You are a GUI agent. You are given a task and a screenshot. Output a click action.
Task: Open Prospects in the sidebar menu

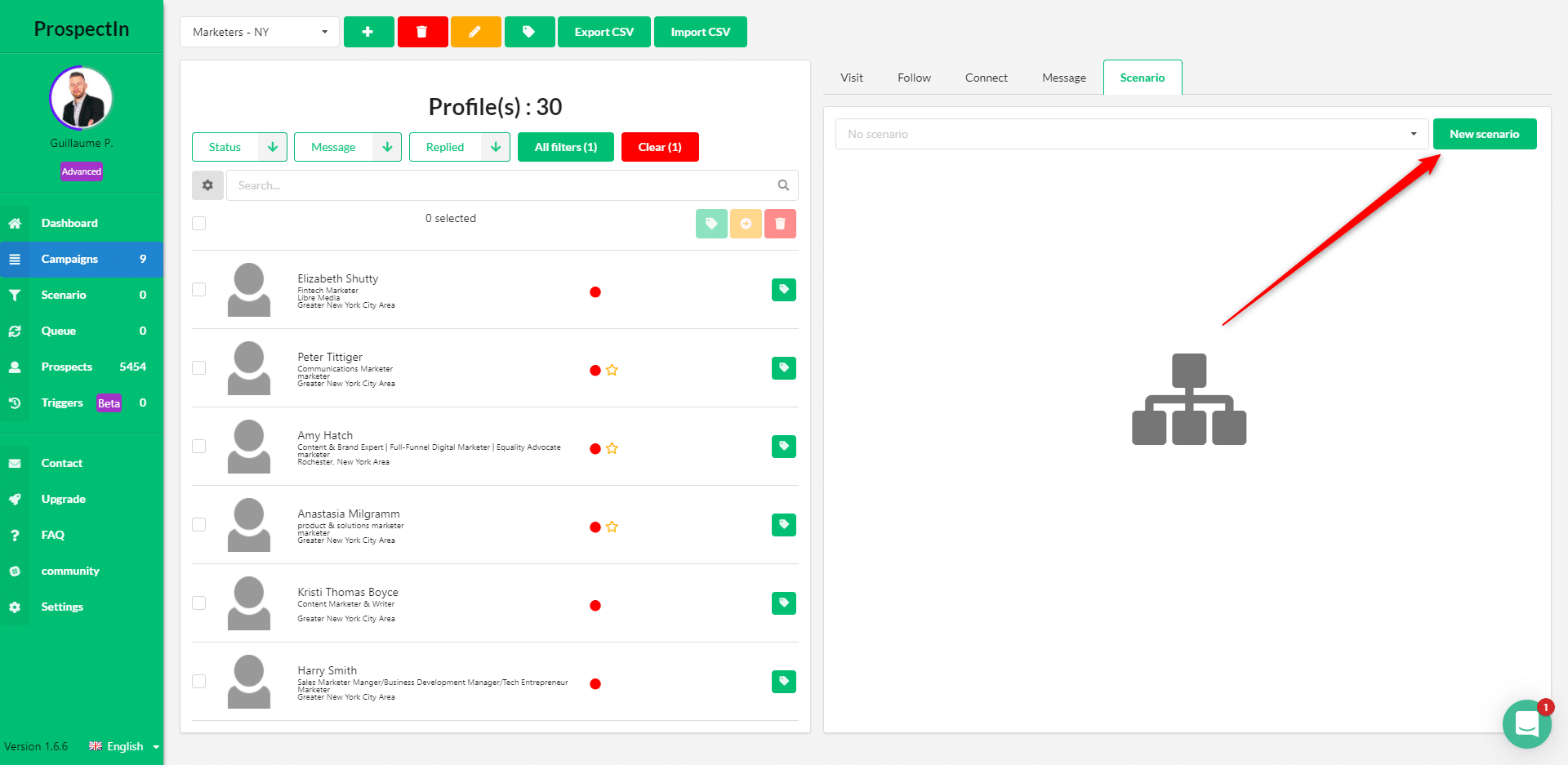tap(82, 367)
